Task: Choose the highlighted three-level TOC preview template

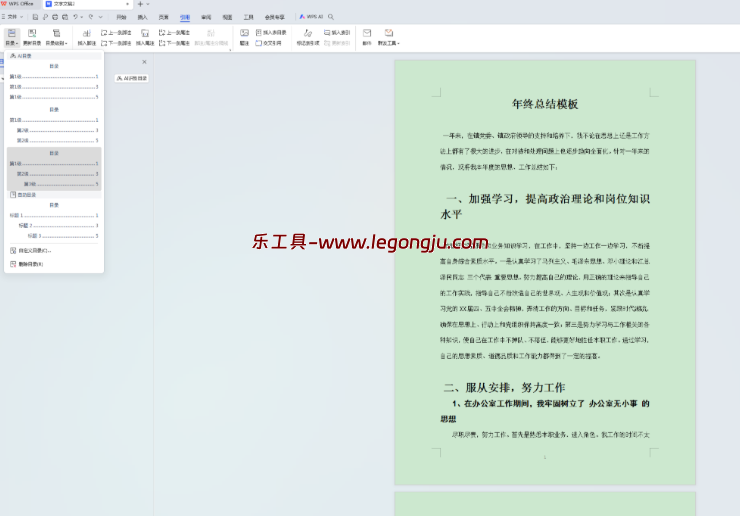Action: tap(54, 169)
